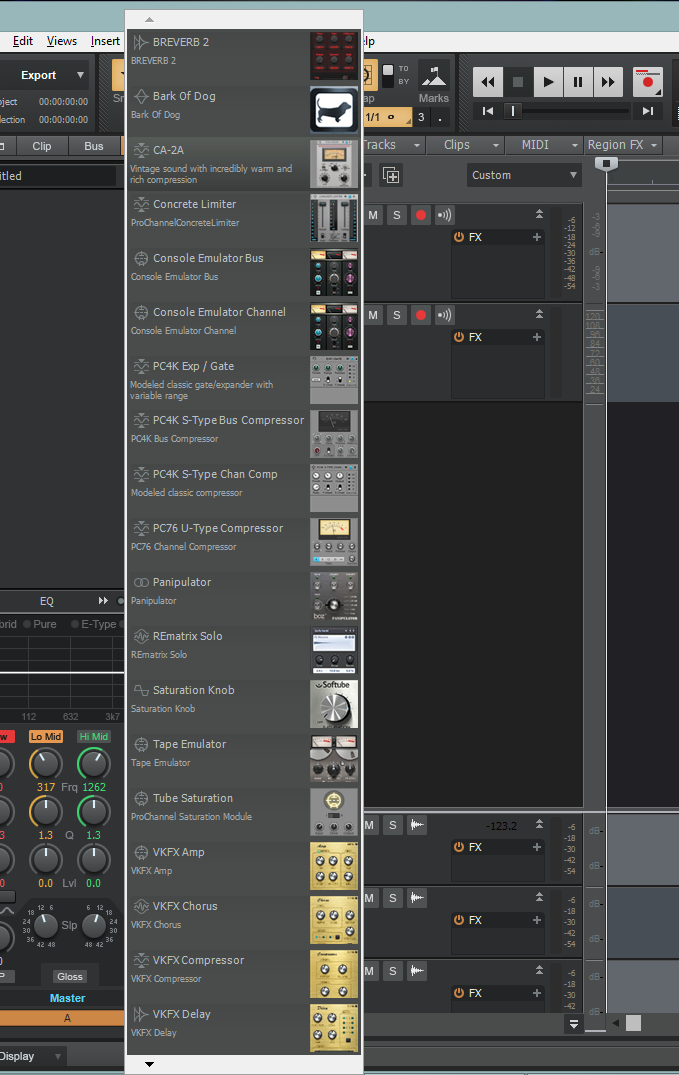Toggle the Lo Mid EQ band
The image size is (679, 1075).
pos(46,736)
